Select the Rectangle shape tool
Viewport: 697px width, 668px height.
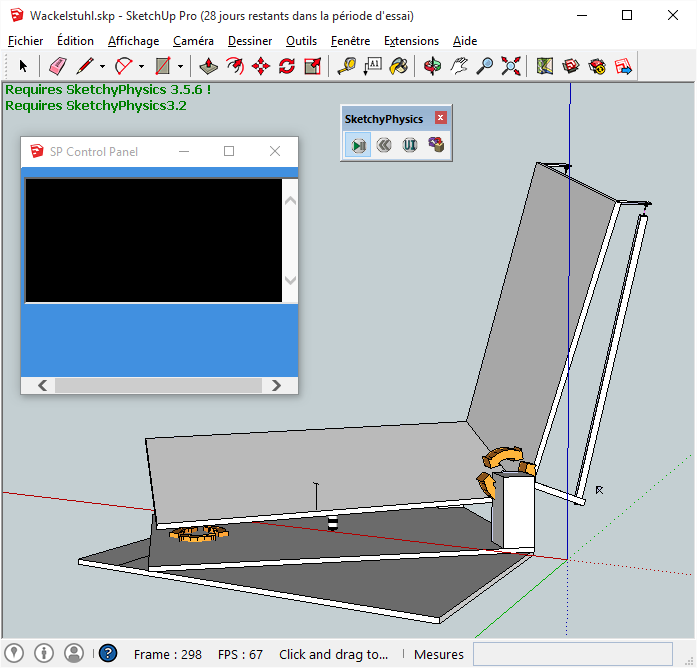click(x=163, y=66)
